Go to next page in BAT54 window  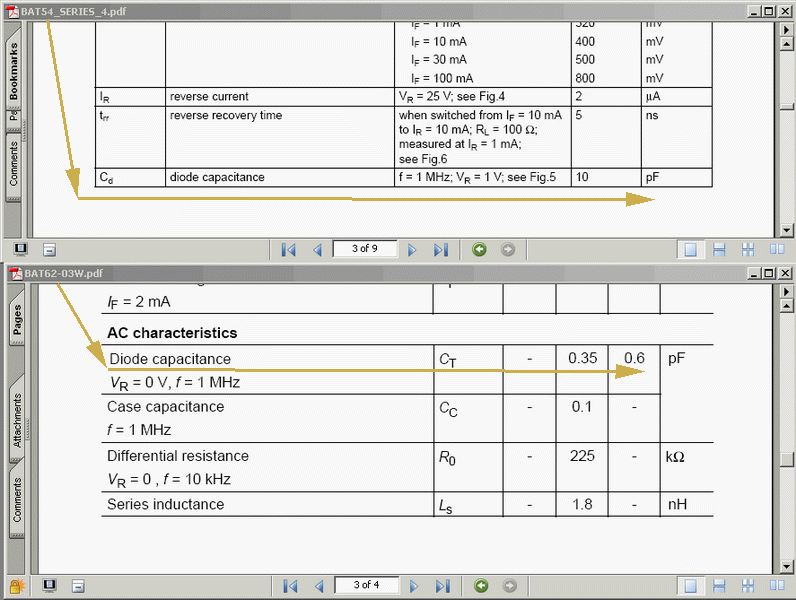pyautogui.click(x=412, y=250)
